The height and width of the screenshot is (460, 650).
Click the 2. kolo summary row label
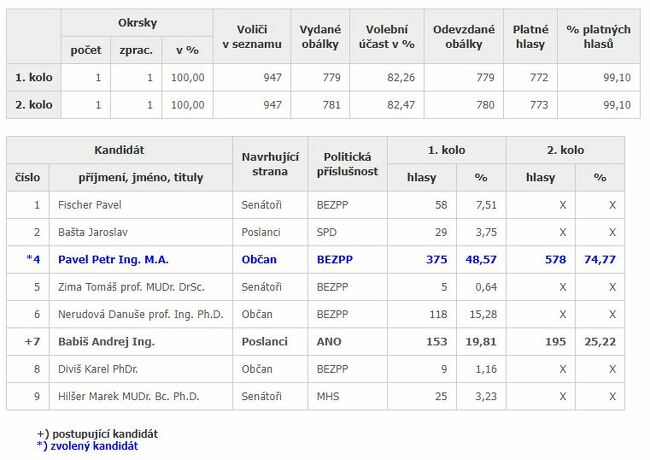click(x=32, y=104)
